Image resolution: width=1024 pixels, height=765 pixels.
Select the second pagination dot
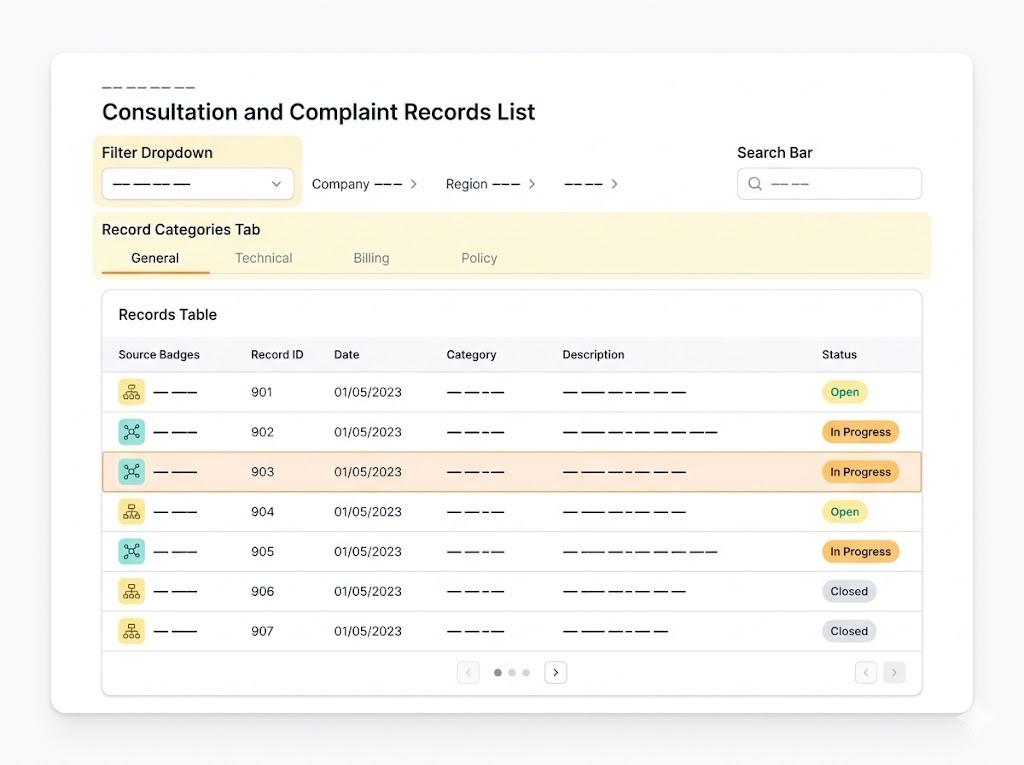[x=512, y=672]
